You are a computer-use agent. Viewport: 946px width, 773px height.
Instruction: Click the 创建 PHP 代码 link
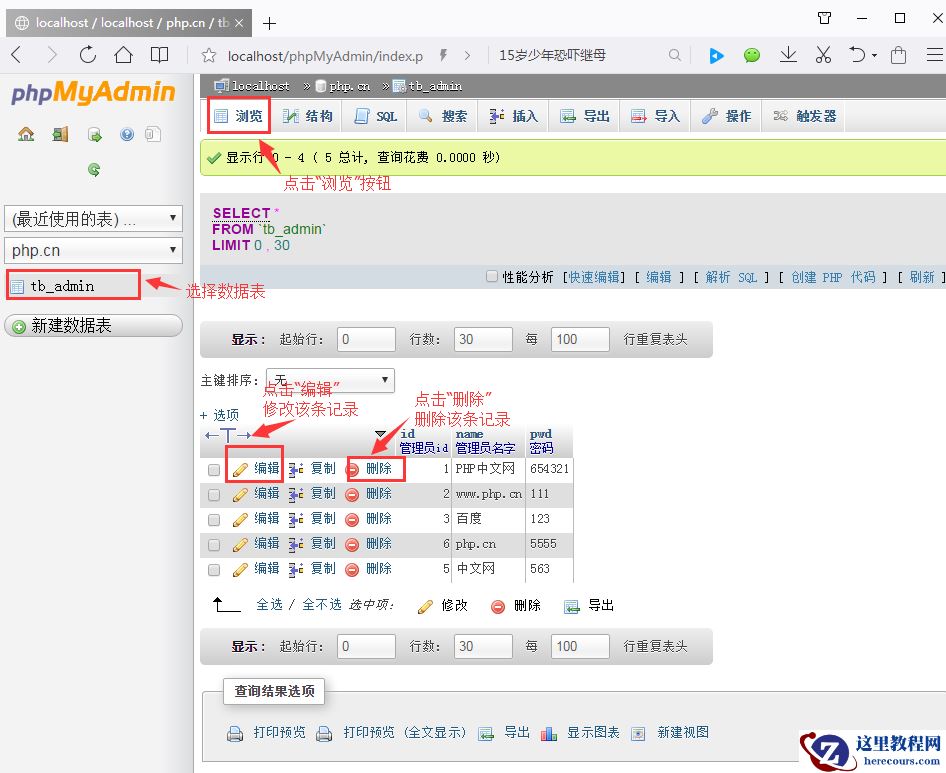click(833, 277)
